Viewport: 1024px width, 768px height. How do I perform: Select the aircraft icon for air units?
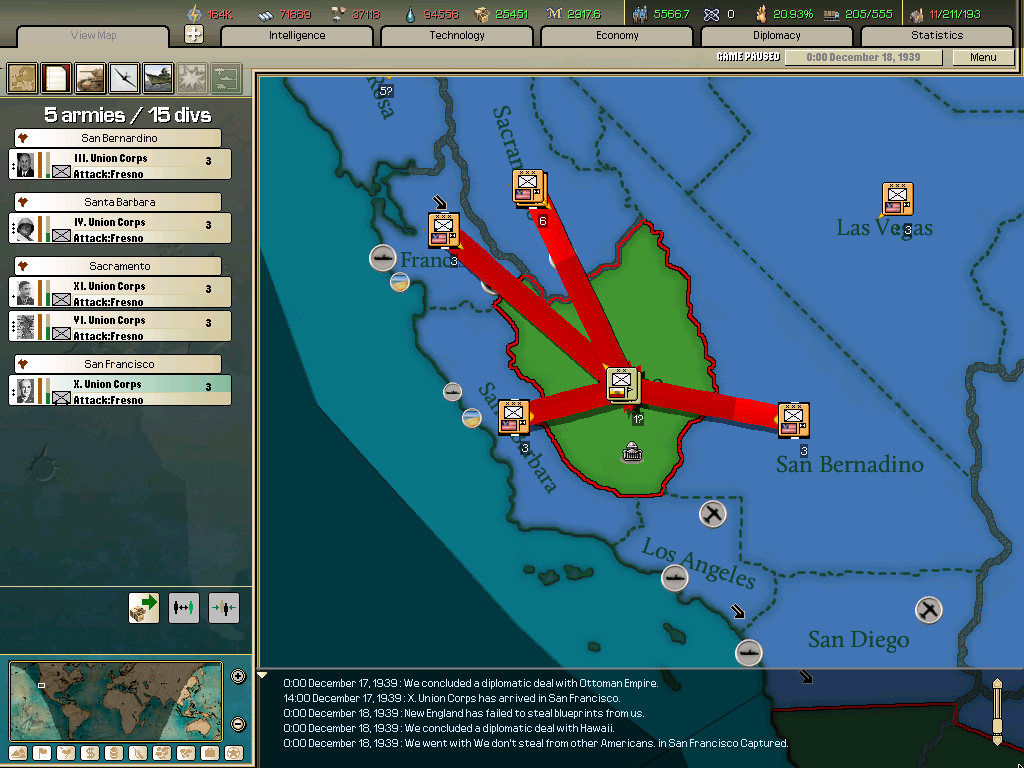[122, 78]
